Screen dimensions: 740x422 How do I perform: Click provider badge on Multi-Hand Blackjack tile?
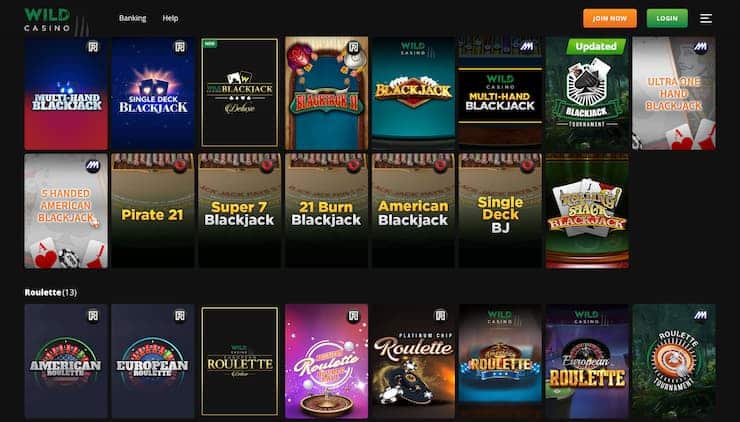93,47
